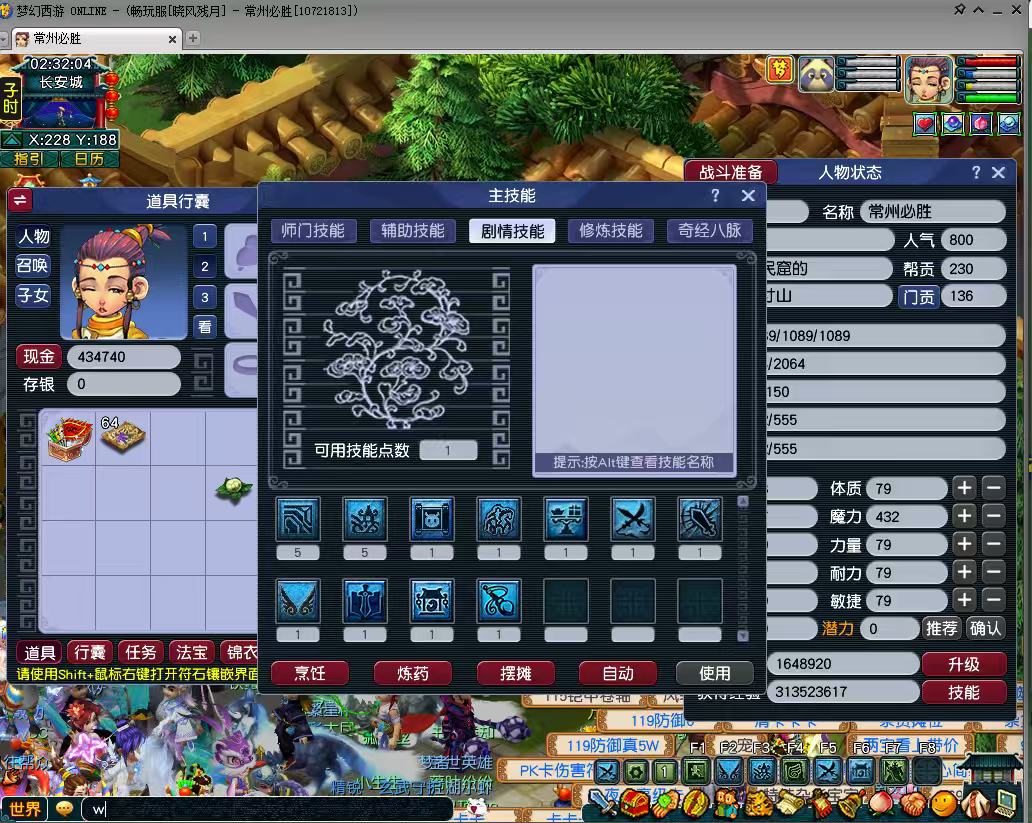Select the first plot skill icon with level 5
This screenshot has height=823, width=1032.
pyautogui.click(x=298, y=519)
